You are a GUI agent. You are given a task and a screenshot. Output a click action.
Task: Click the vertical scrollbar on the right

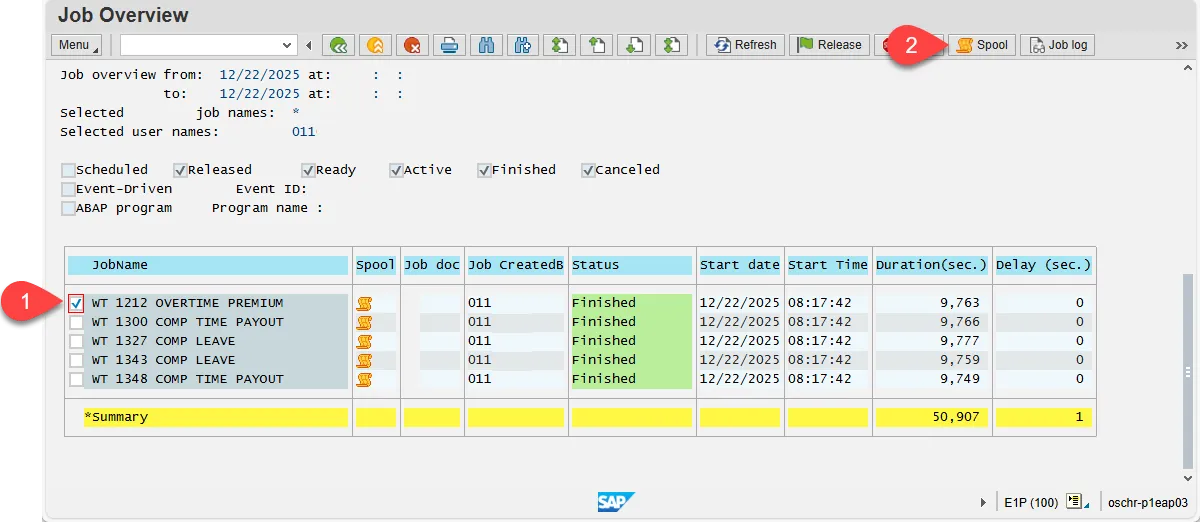pos(1187,368)
